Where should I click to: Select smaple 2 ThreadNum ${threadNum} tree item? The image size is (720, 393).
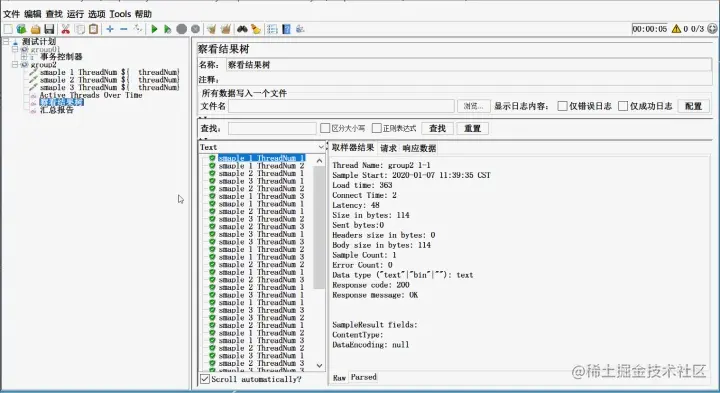pos(109,80)
